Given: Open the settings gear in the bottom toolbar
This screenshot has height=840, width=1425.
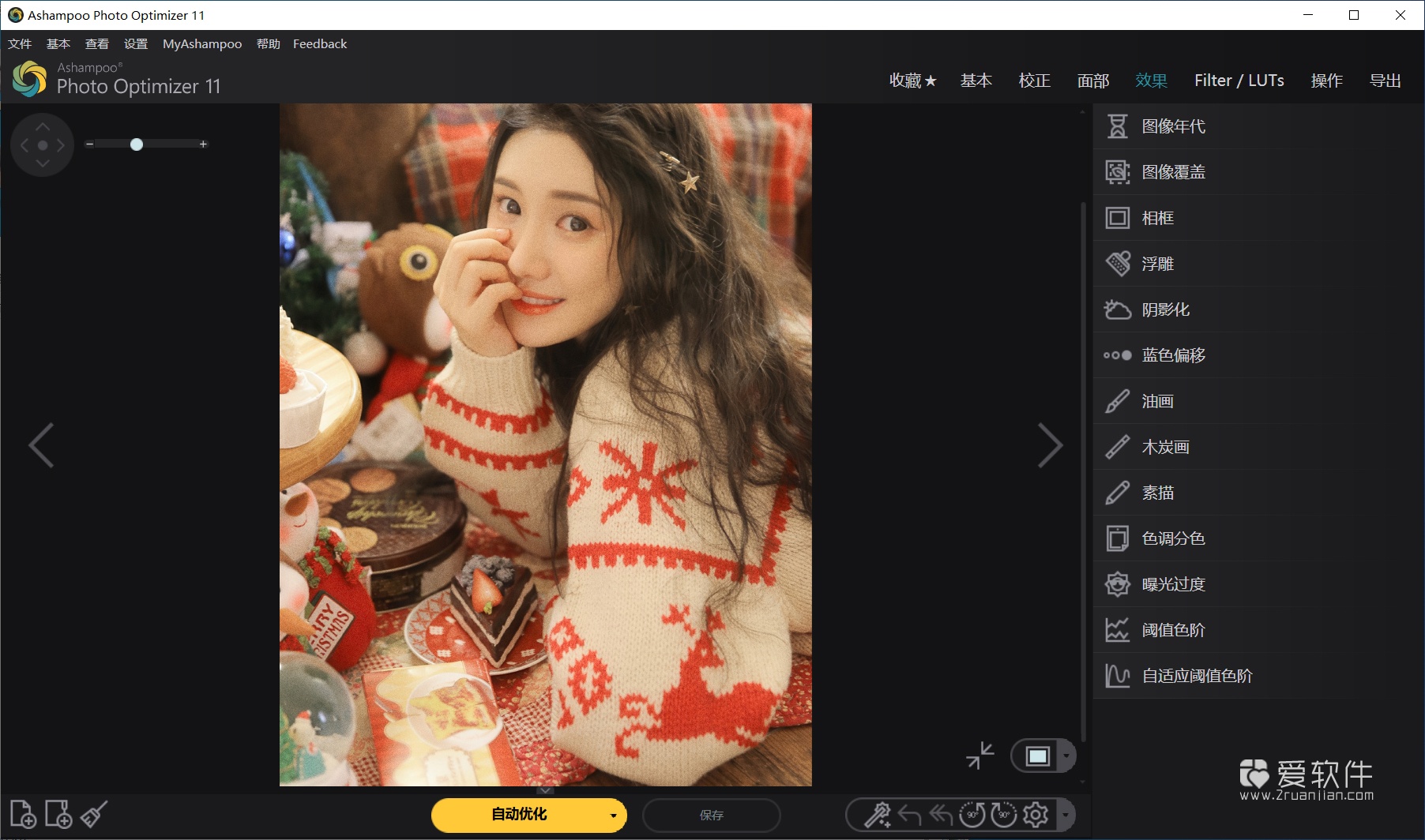Looking at the screenshot, I should (x=1036, y=815).
